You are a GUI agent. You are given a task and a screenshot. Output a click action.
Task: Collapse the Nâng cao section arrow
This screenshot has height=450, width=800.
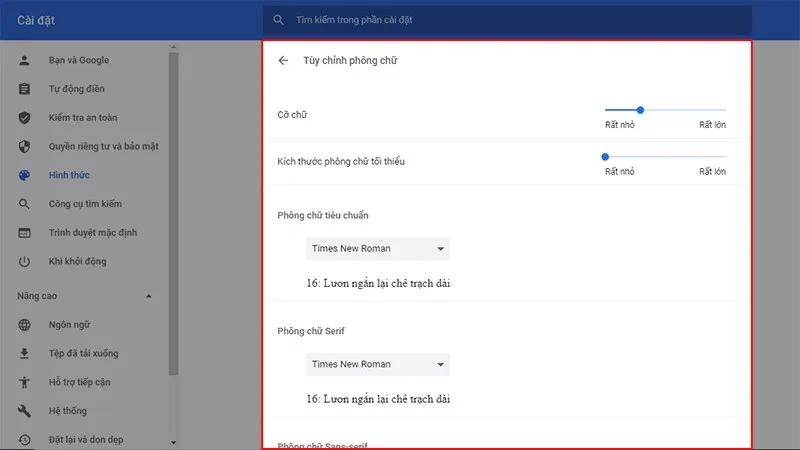click(x=148, y=296)
